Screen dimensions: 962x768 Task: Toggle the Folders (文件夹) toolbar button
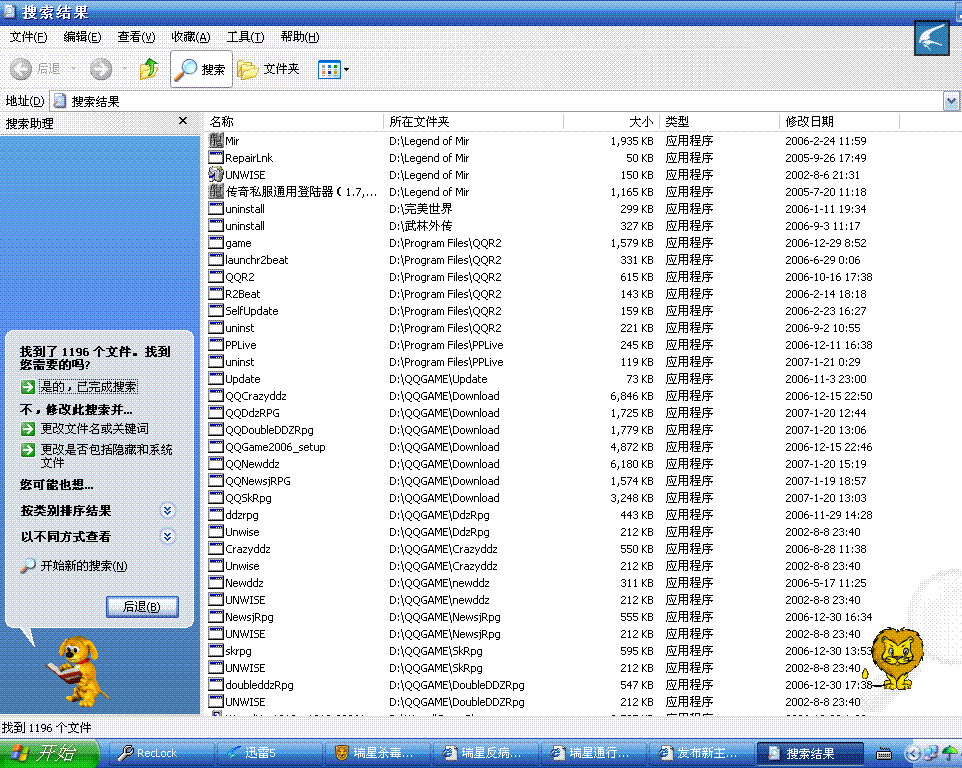pyautogui.click(x=269, y=69)
